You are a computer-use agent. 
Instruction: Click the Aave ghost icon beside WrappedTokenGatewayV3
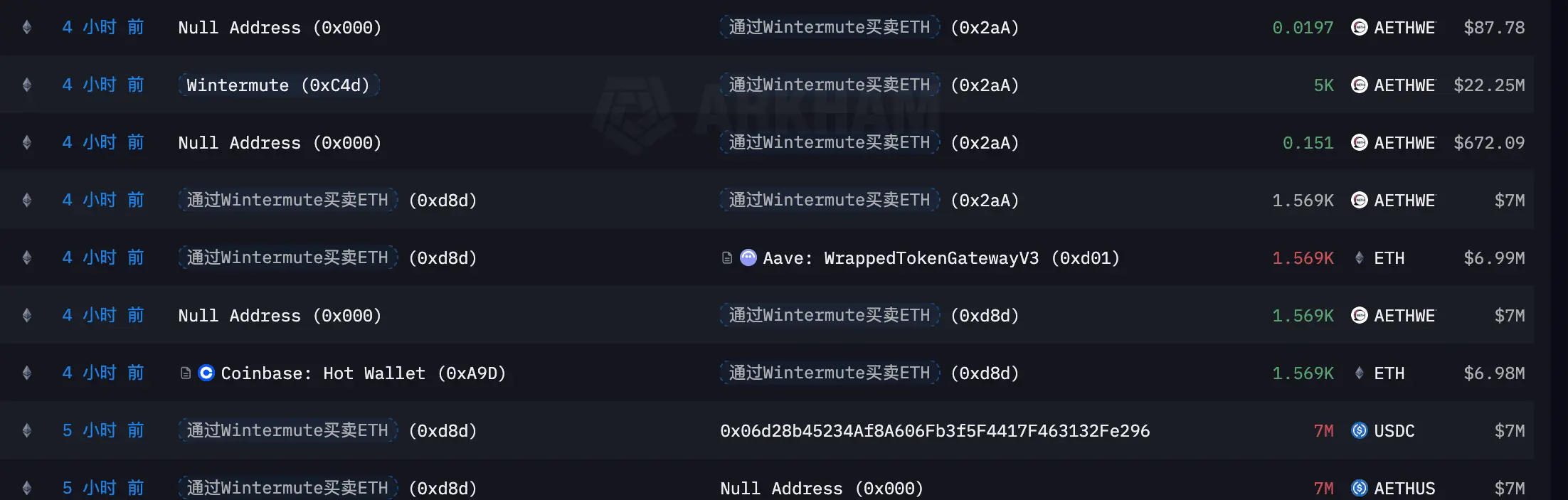coord(748,257)
